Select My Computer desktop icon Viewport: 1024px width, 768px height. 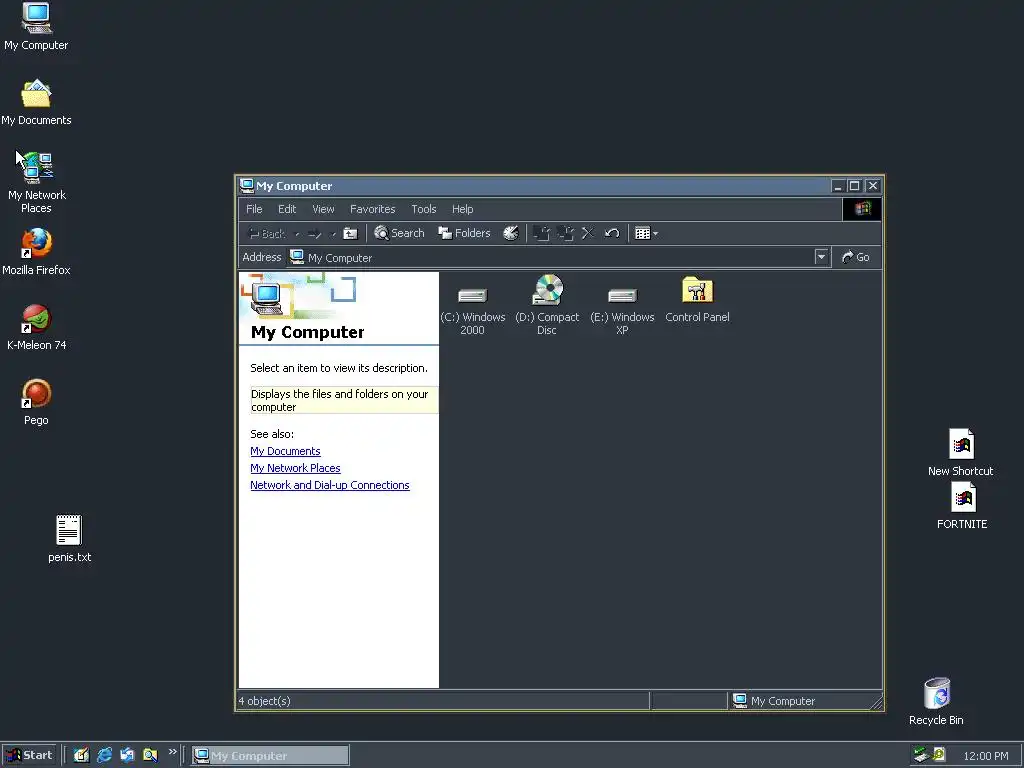click(x=36, y=26)
